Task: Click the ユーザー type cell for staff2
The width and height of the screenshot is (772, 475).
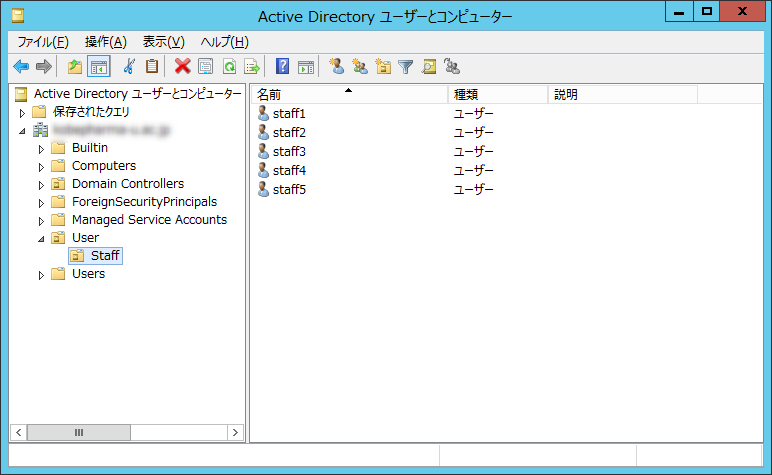Action: coord(473,133)
